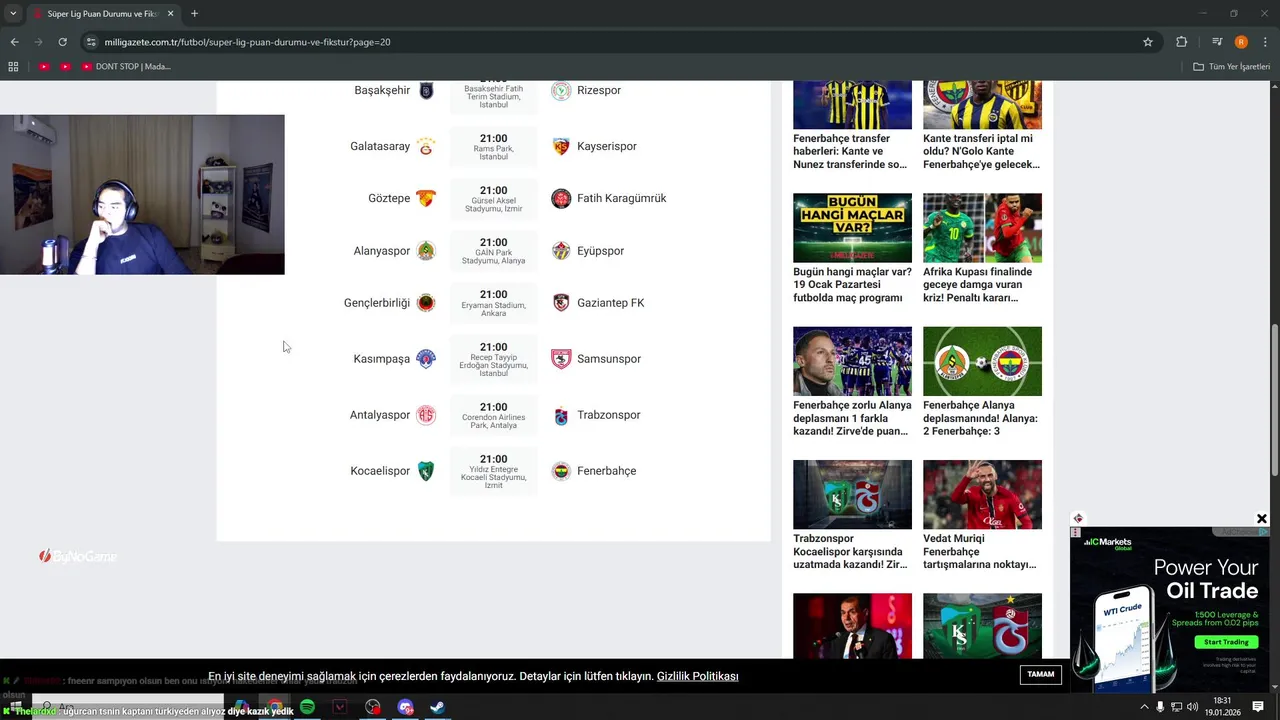Open Afrika Kupası finalinde article link
Viewport: 1280px width, 720px height.
tap(982, 285)
